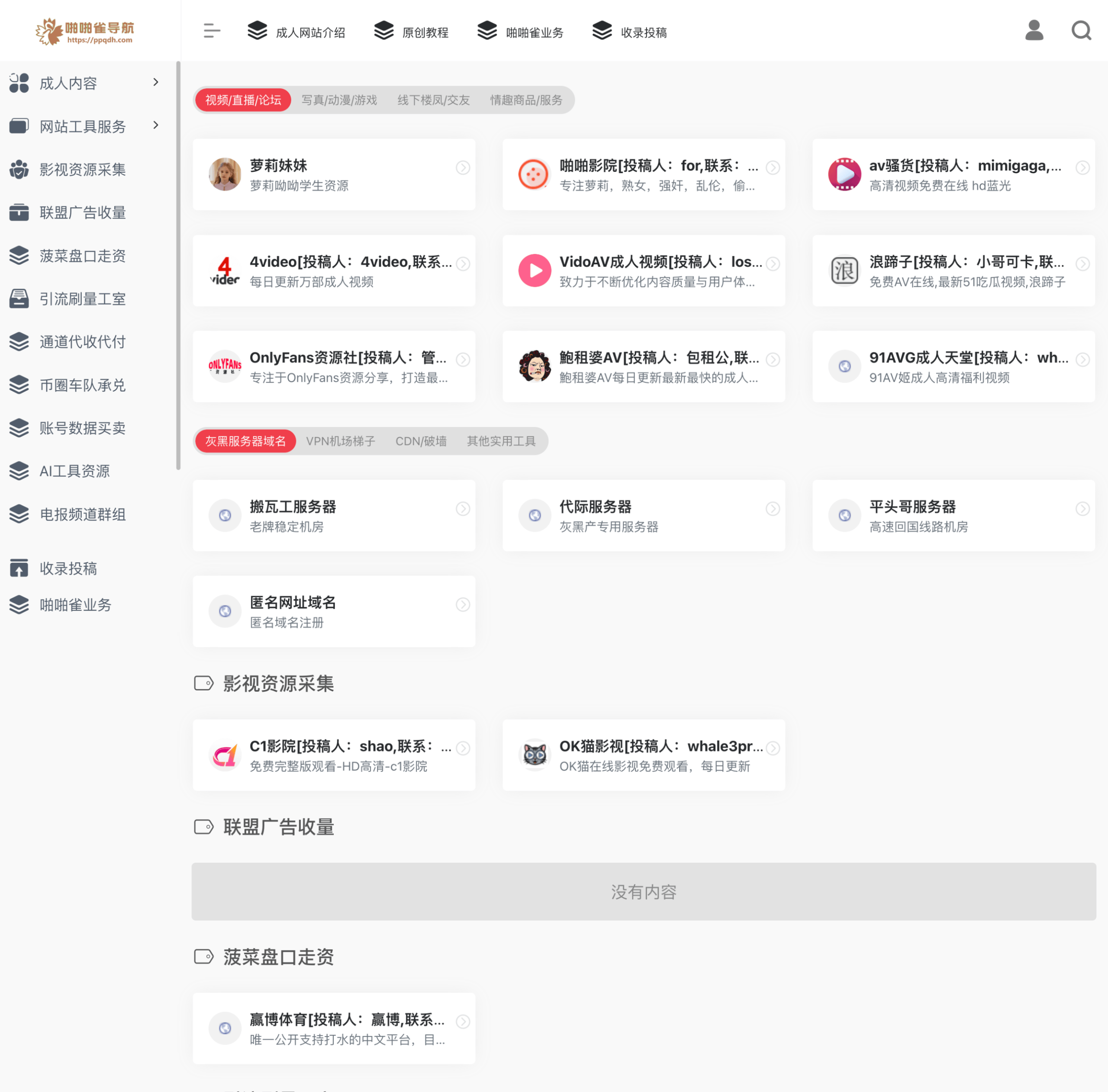Viewport: 1108px width, 1092px height.
Task: Click the 联盟广告收量 sidebar icon
Action: click(19, 212)
